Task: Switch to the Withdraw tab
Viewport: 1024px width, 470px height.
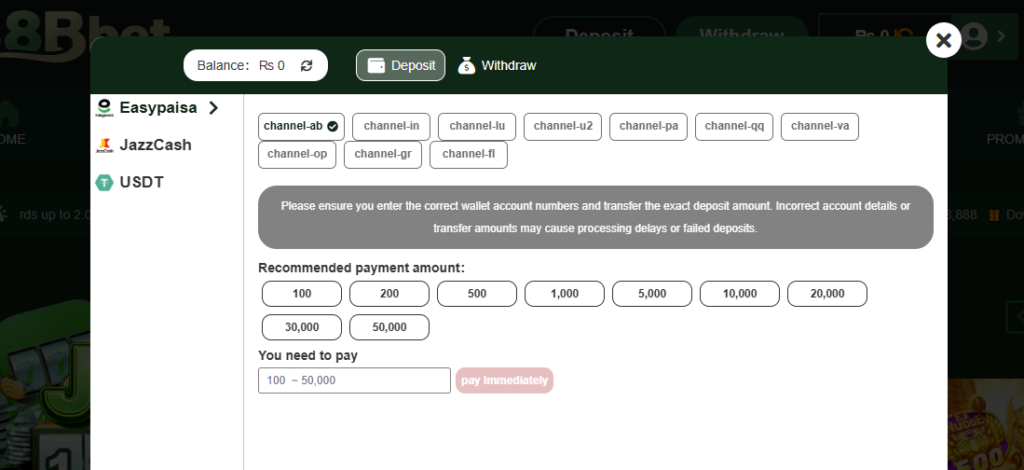Action: (x=497, y=65)
